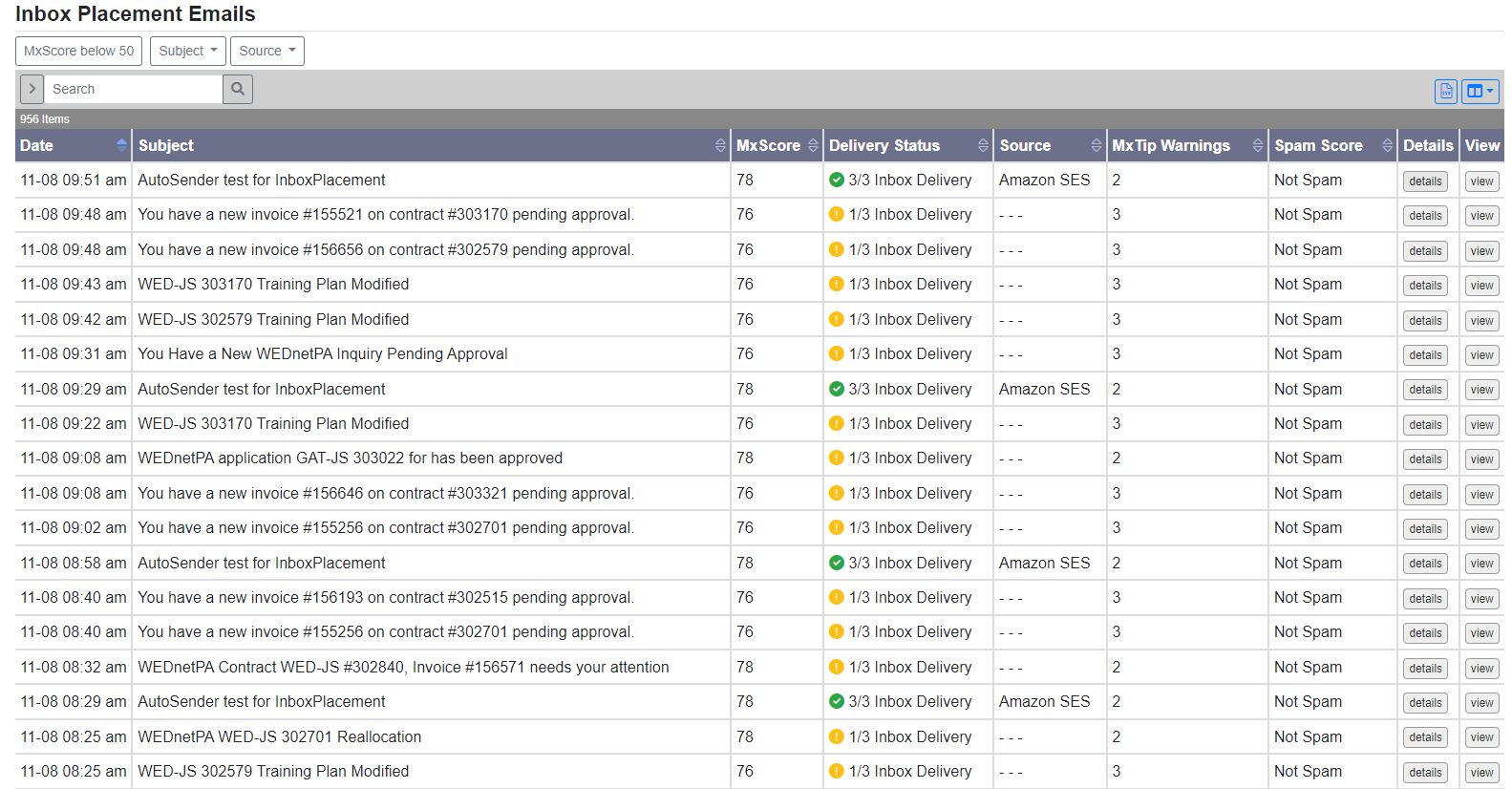This screenshot has height=789, width=1512.
Task: Sort by Source column arrows
Action: click(1096, 145)
